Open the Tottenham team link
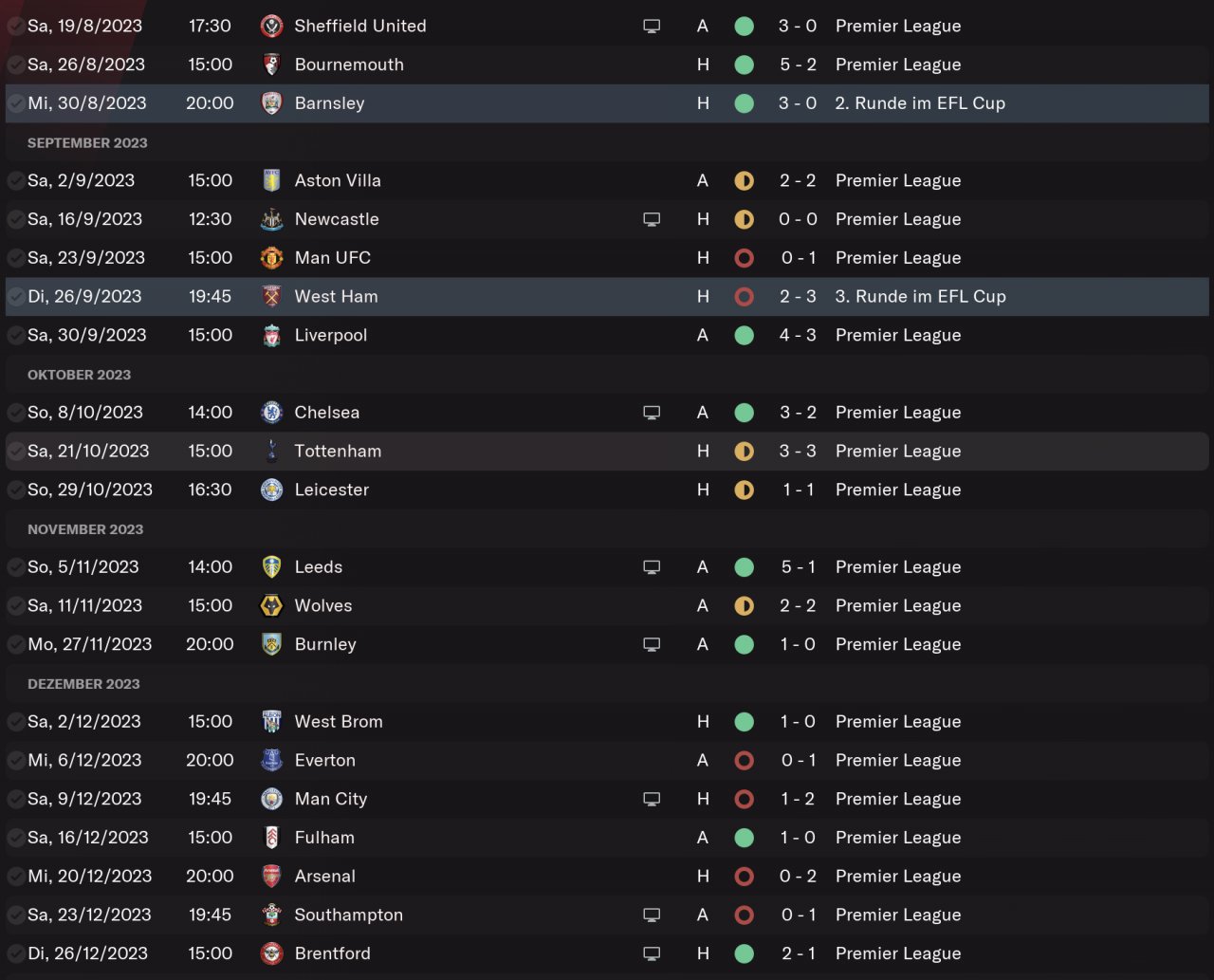 pos(338,452)
